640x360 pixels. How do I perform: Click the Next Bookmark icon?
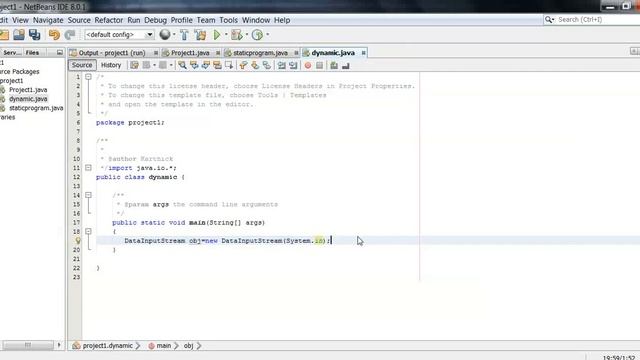tap(255, 65)
